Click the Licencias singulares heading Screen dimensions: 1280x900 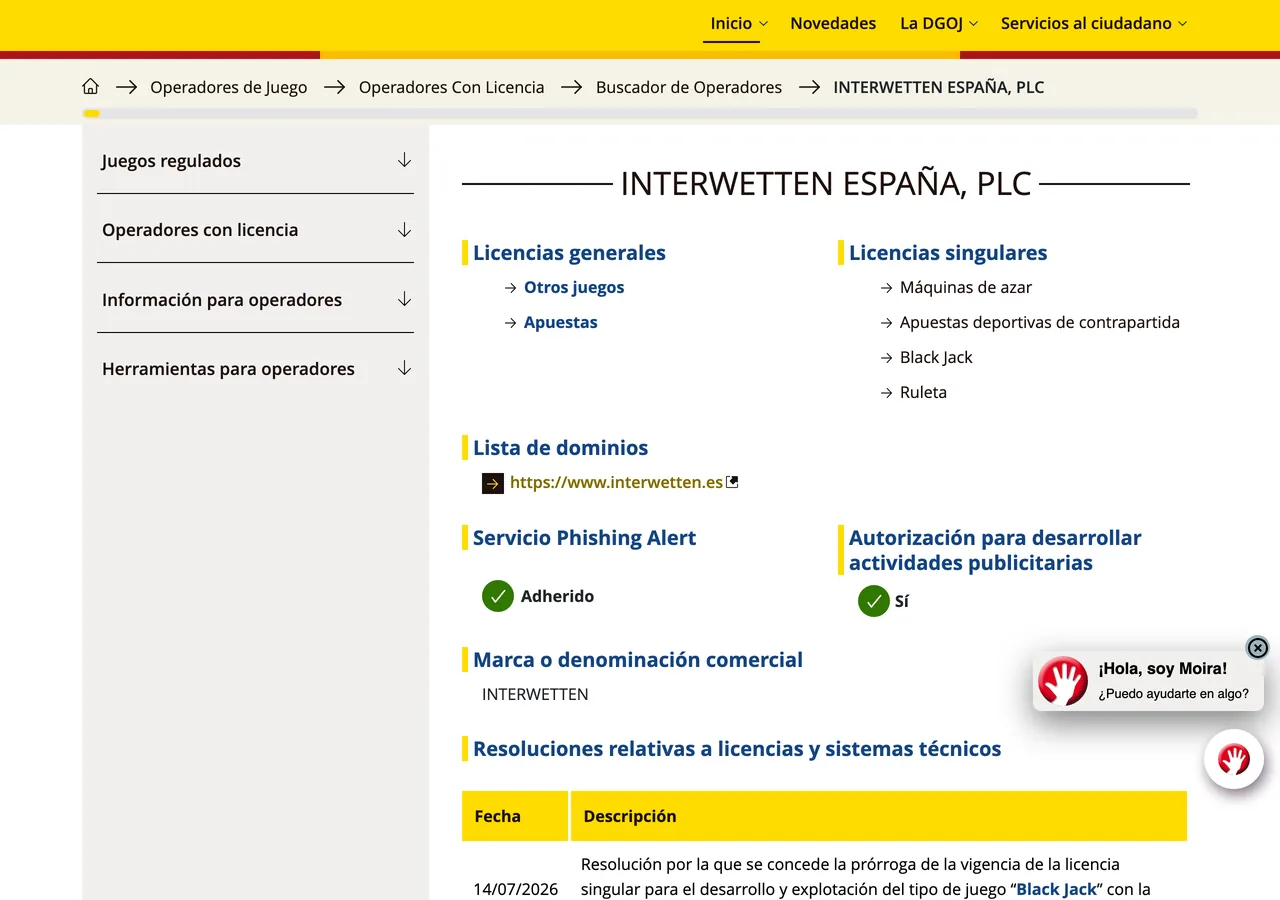948,253
